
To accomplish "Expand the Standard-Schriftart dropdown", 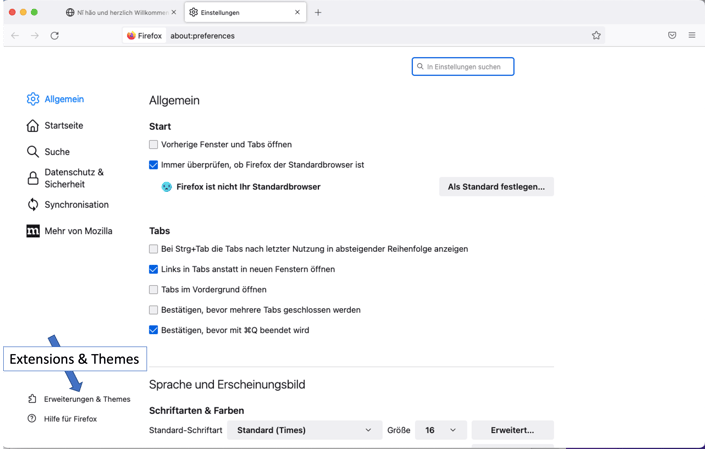I will click(304, 430).
